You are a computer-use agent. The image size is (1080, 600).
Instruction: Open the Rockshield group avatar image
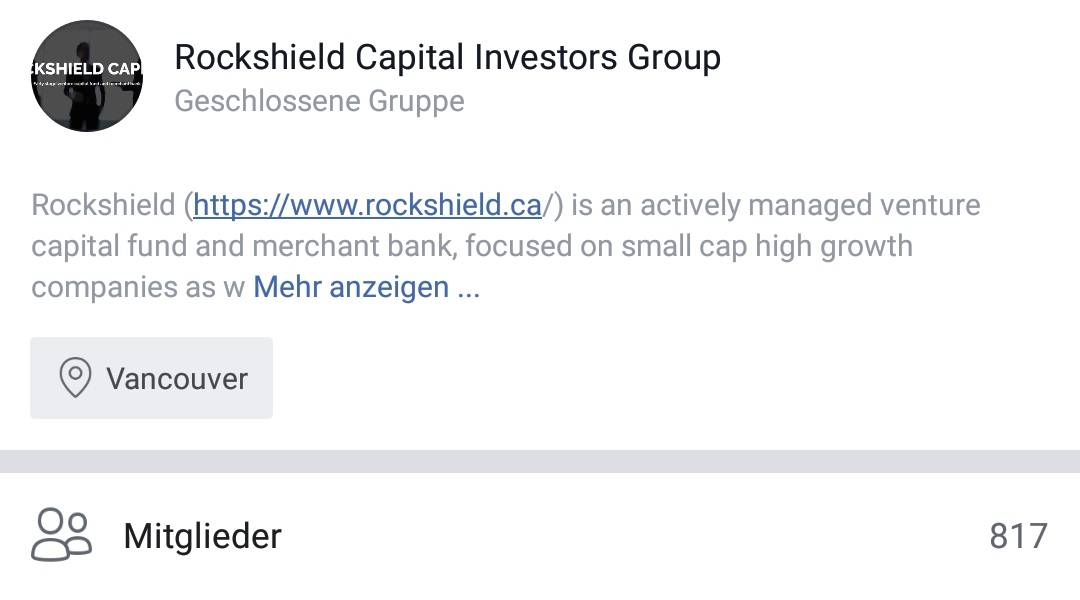(x=87, y=76)
